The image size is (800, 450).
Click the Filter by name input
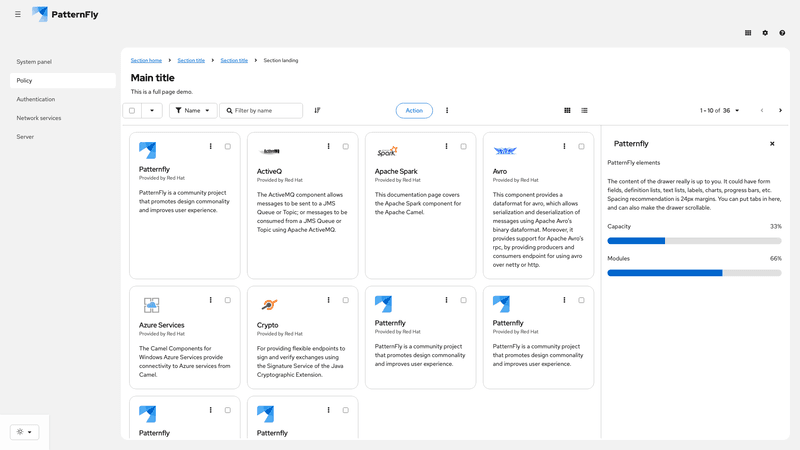(261, 110)
